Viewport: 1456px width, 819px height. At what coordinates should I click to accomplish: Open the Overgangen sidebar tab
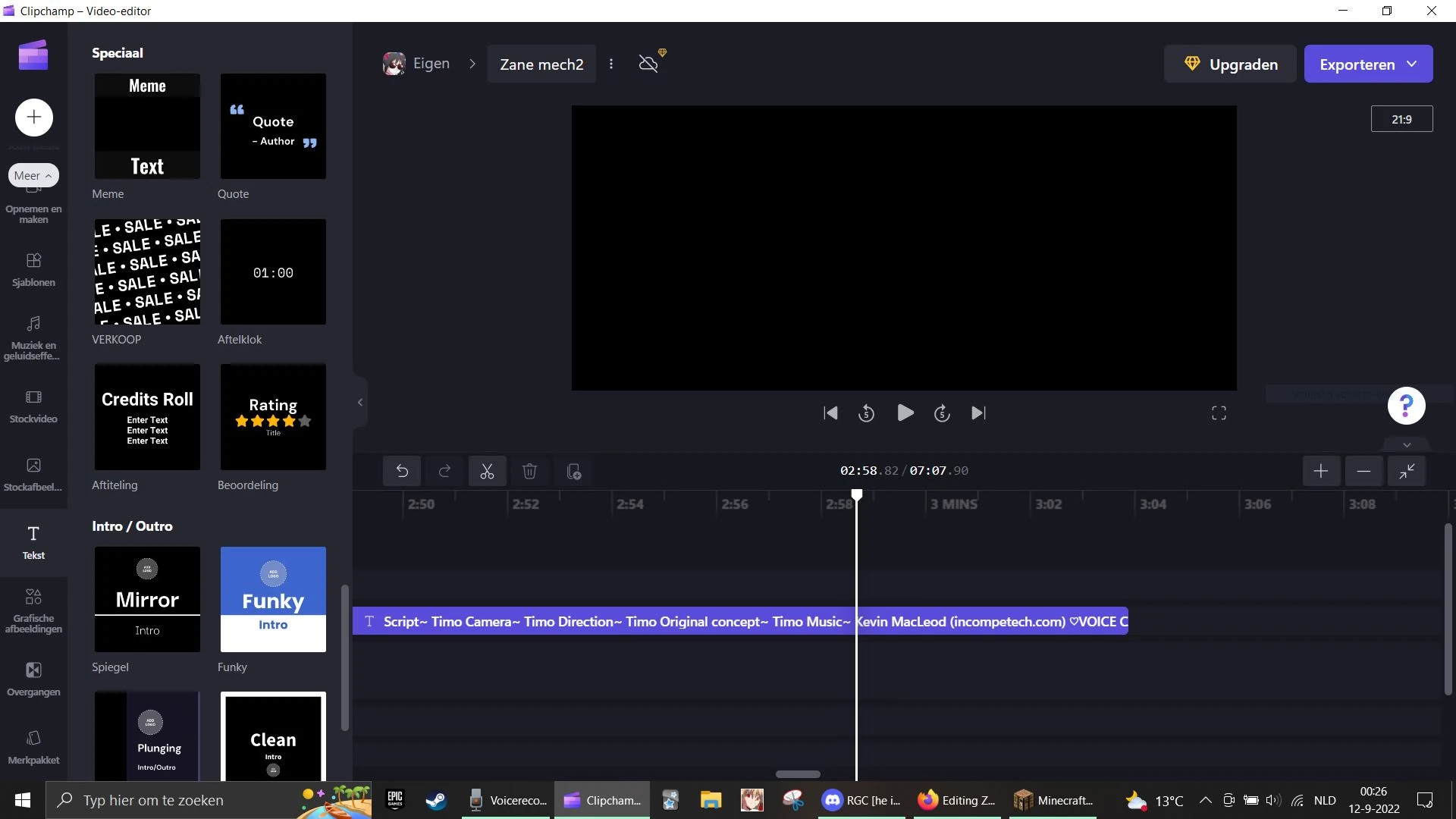(33, 679)
